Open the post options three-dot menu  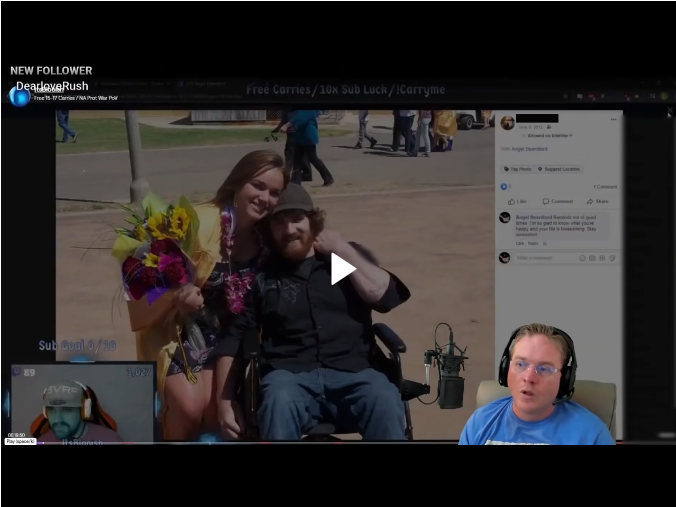(x=613, y=119)
